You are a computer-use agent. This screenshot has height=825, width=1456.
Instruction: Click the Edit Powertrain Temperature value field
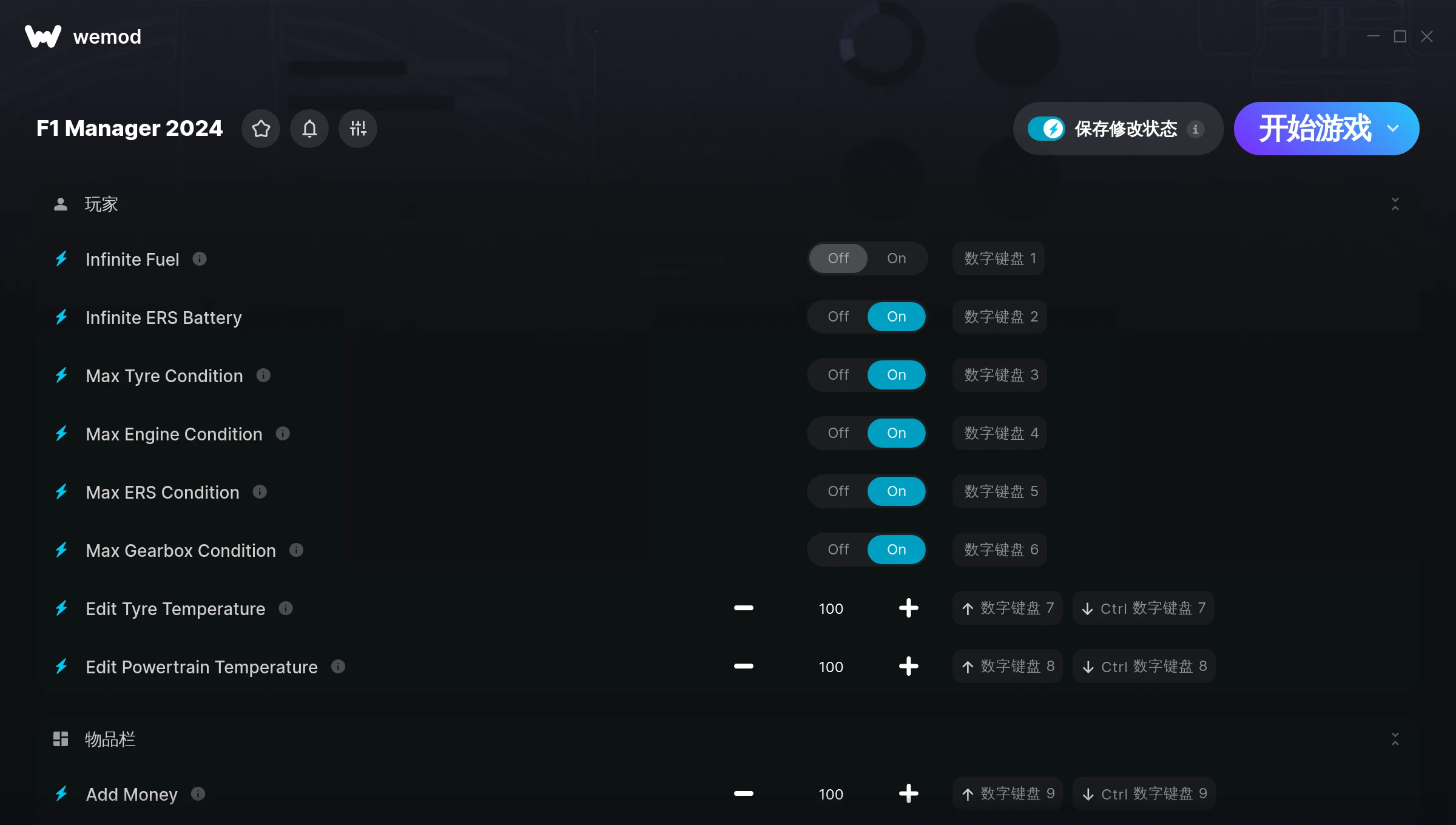click(x=831, y=667)
